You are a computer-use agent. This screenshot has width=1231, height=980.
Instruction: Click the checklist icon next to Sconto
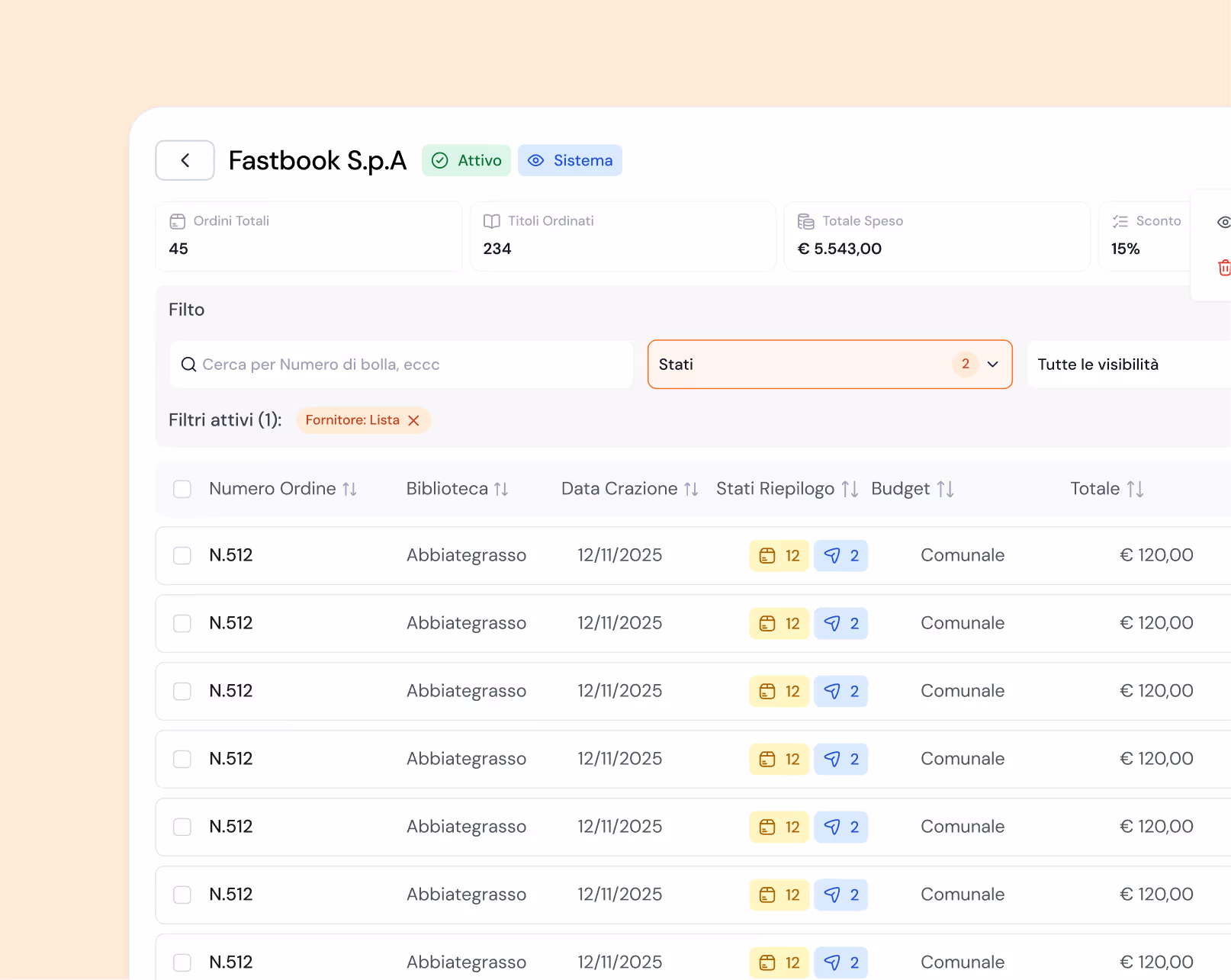(x=1120, y=221)
